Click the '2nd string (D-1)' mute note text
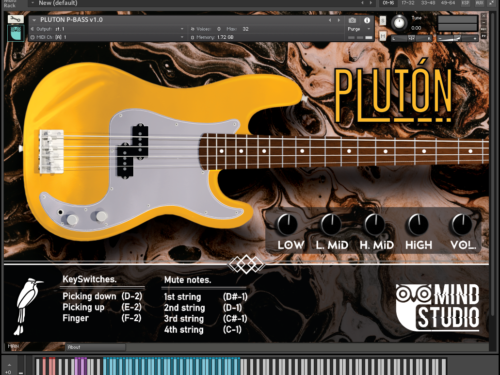Image resolution: width=500 pixels, height=375 pixels. [x=203, y=308]
